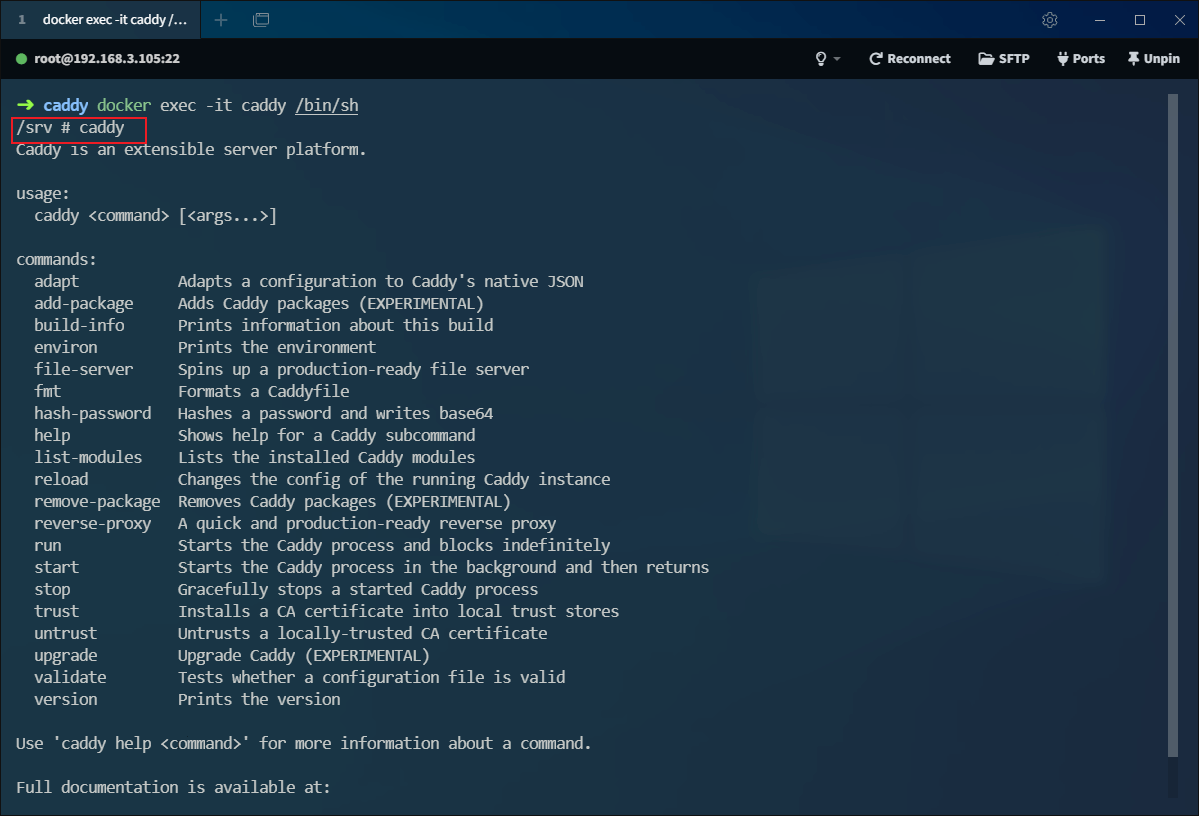Click the 'file-server' command name

click(83, 370)
